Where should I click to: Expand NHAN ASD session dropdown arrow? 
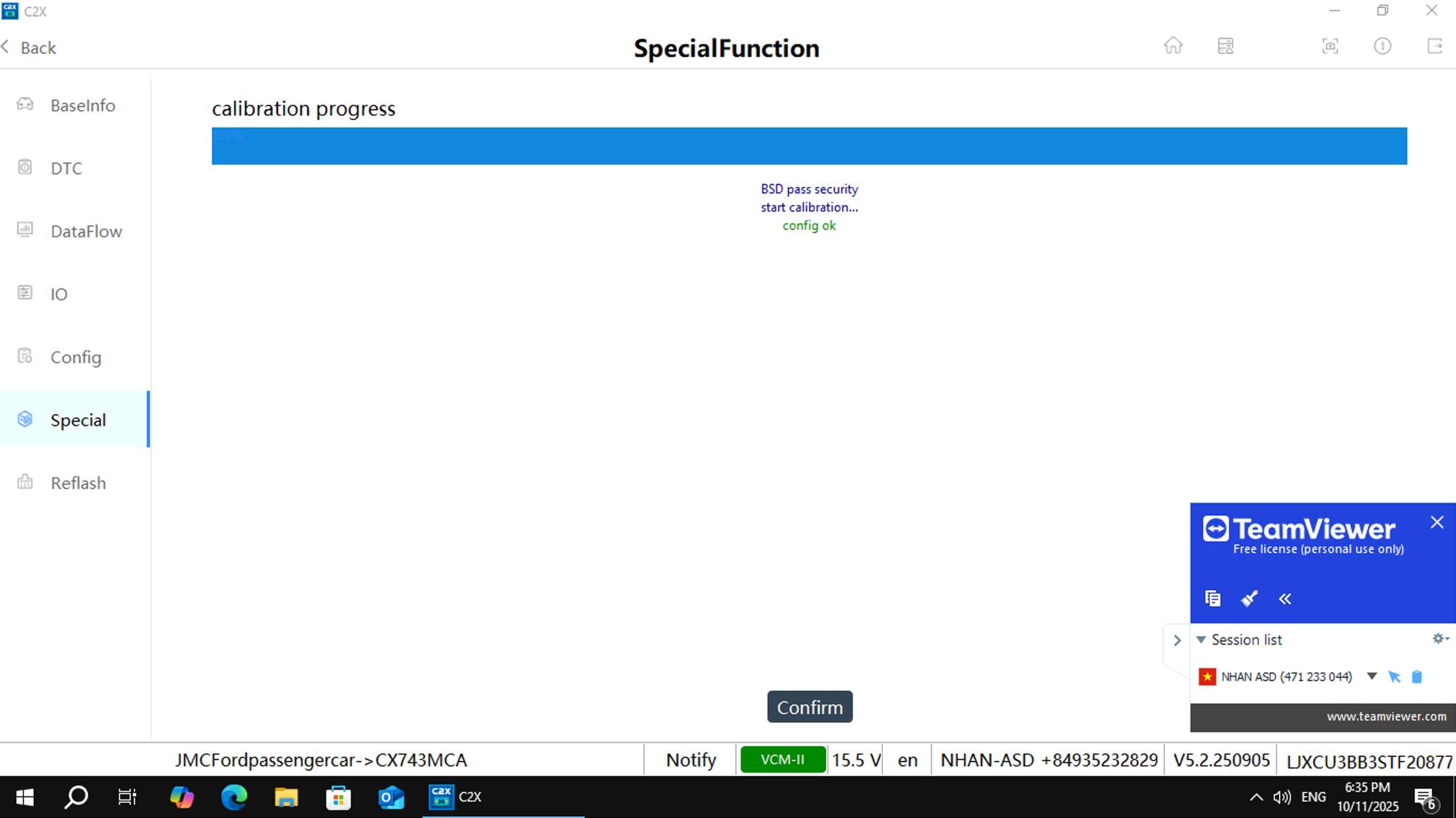pos(1372,676)
